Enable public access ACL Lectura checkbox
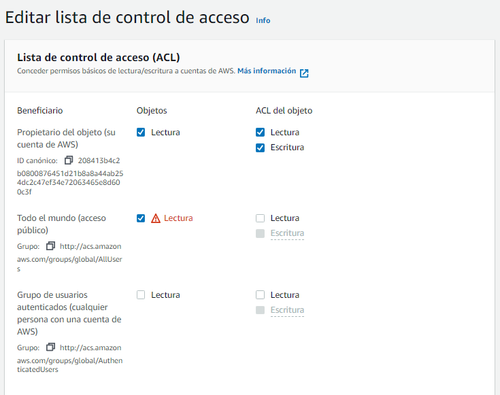Viewport: 500px width, 395px height. point(260,218)
